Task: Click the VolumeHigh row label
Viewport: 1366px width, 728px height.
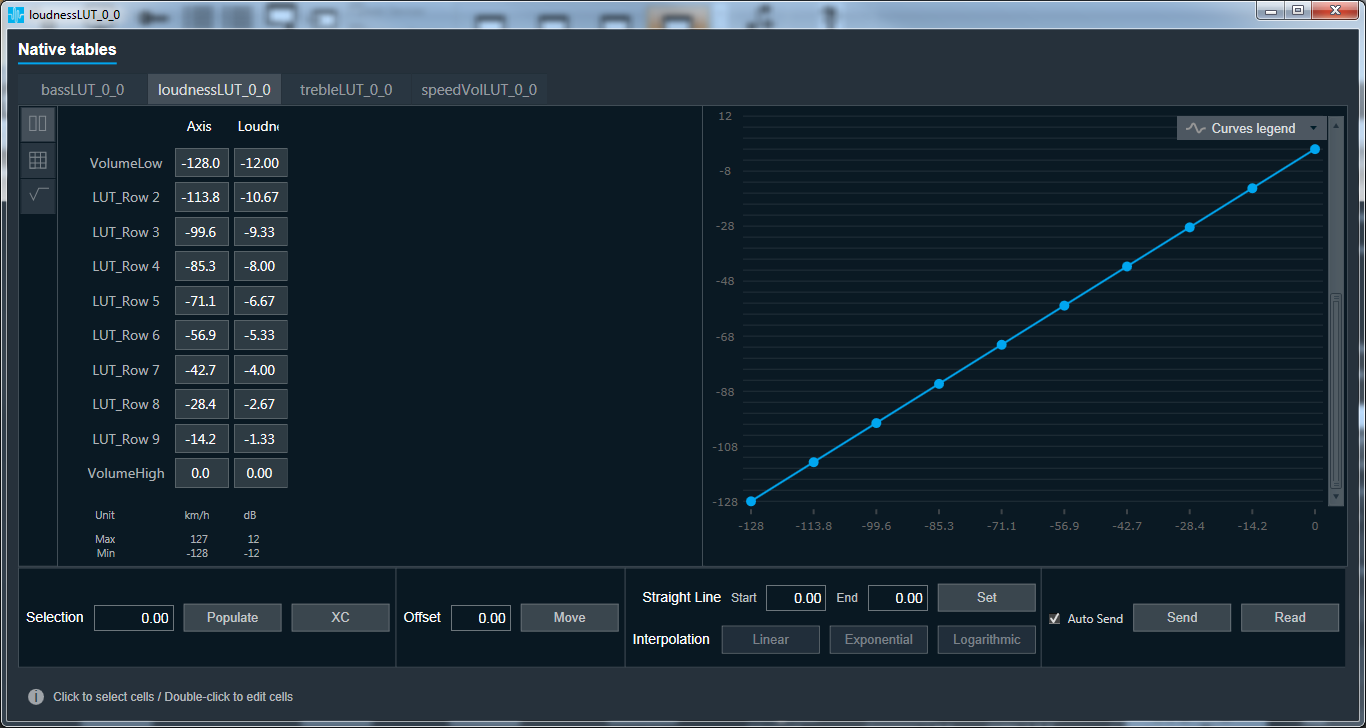Action: click(x=126, y=473)
